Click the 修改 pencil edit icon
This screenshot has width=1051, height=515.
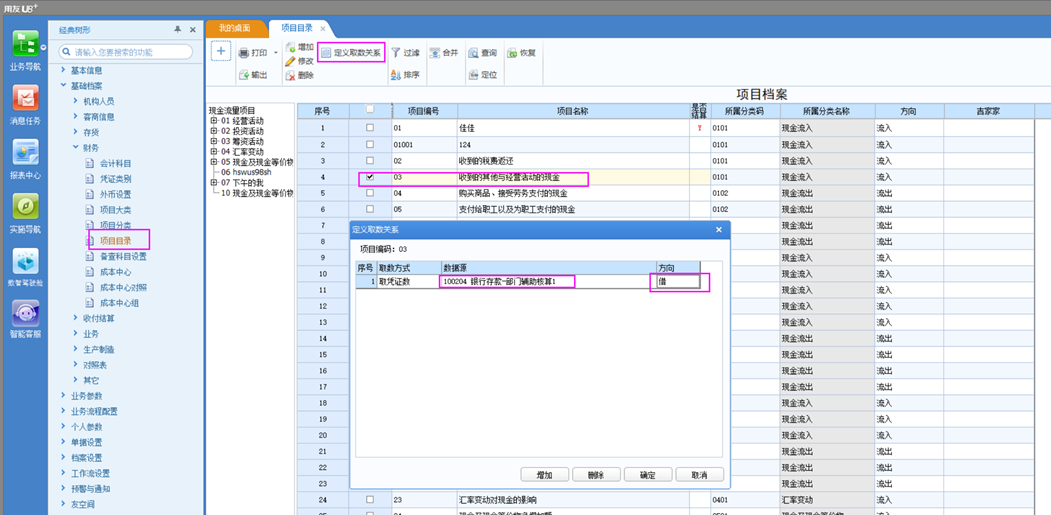(290, 61)
